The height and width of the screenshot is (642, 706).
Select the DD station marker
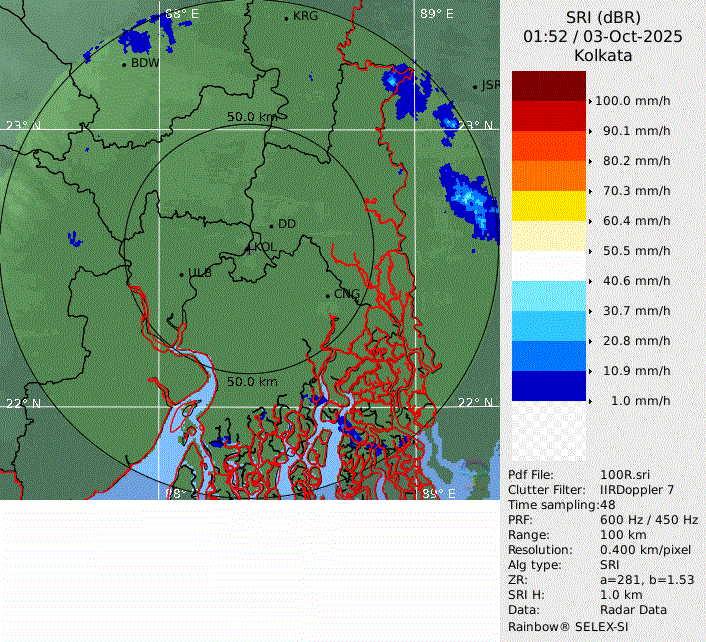[271, 225]
